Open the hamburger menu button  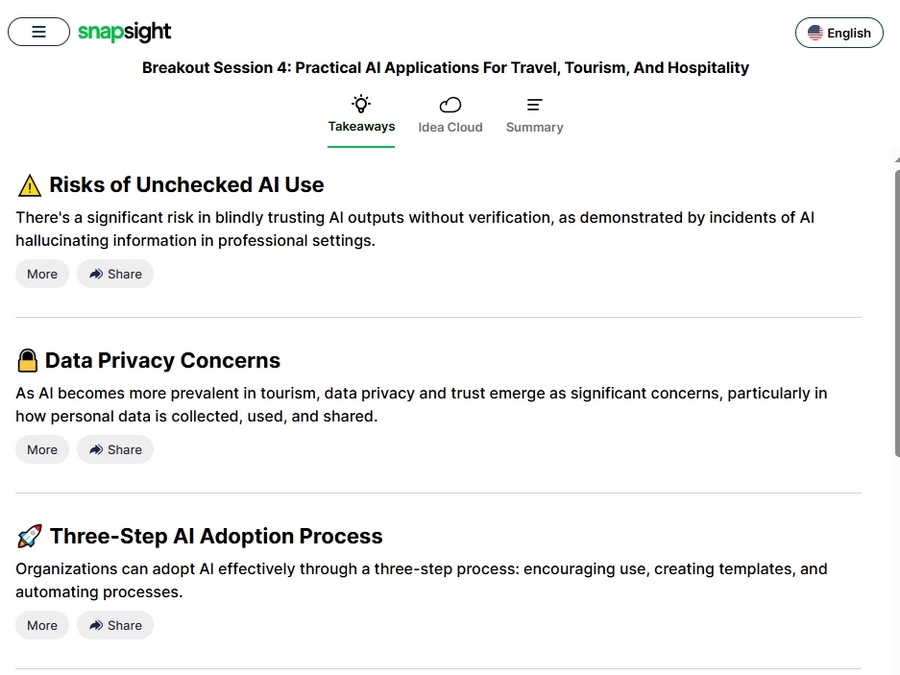[x=38, y=32]
